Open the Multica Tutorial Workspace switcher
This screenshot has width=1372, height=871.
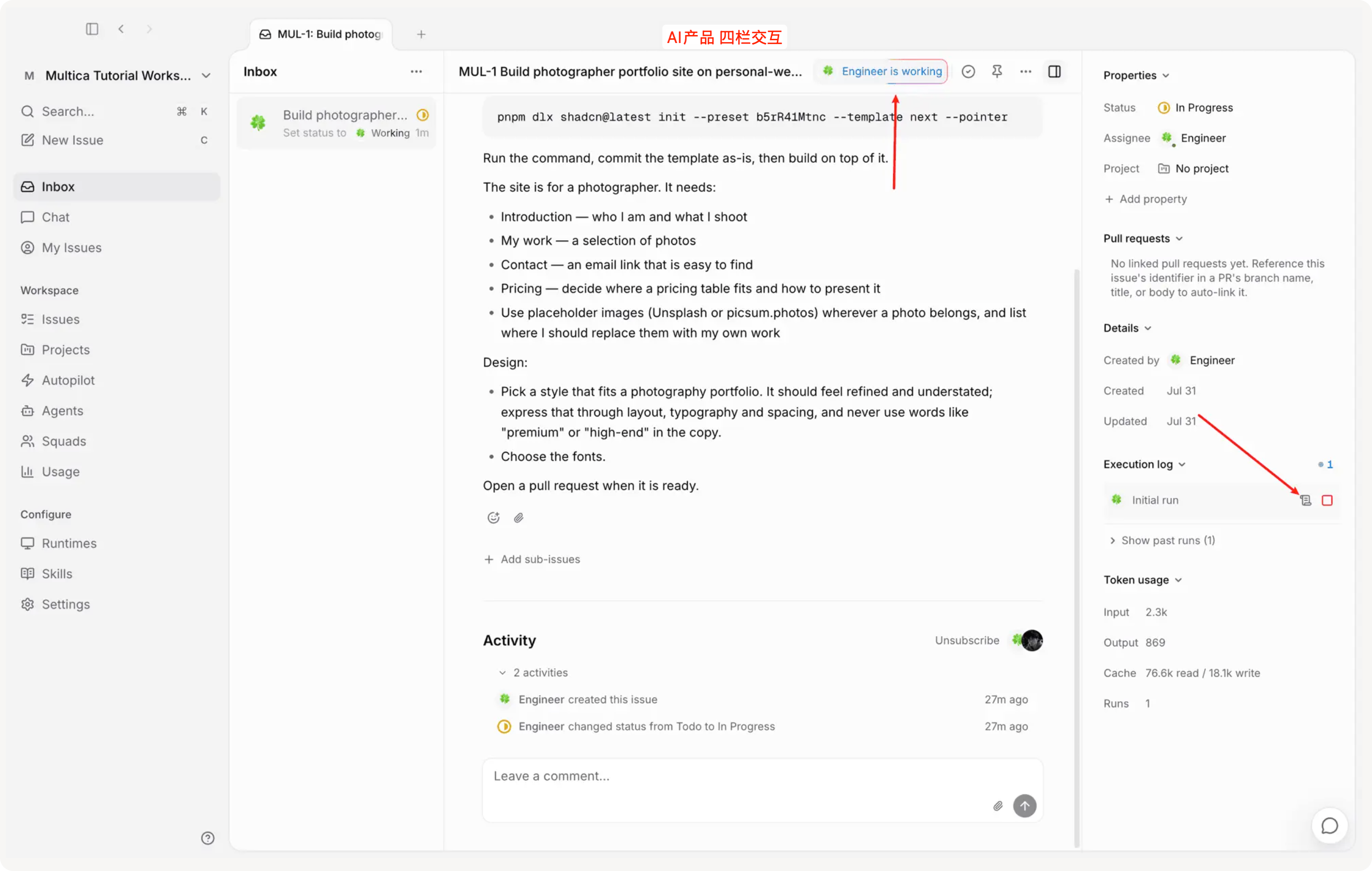117,75
